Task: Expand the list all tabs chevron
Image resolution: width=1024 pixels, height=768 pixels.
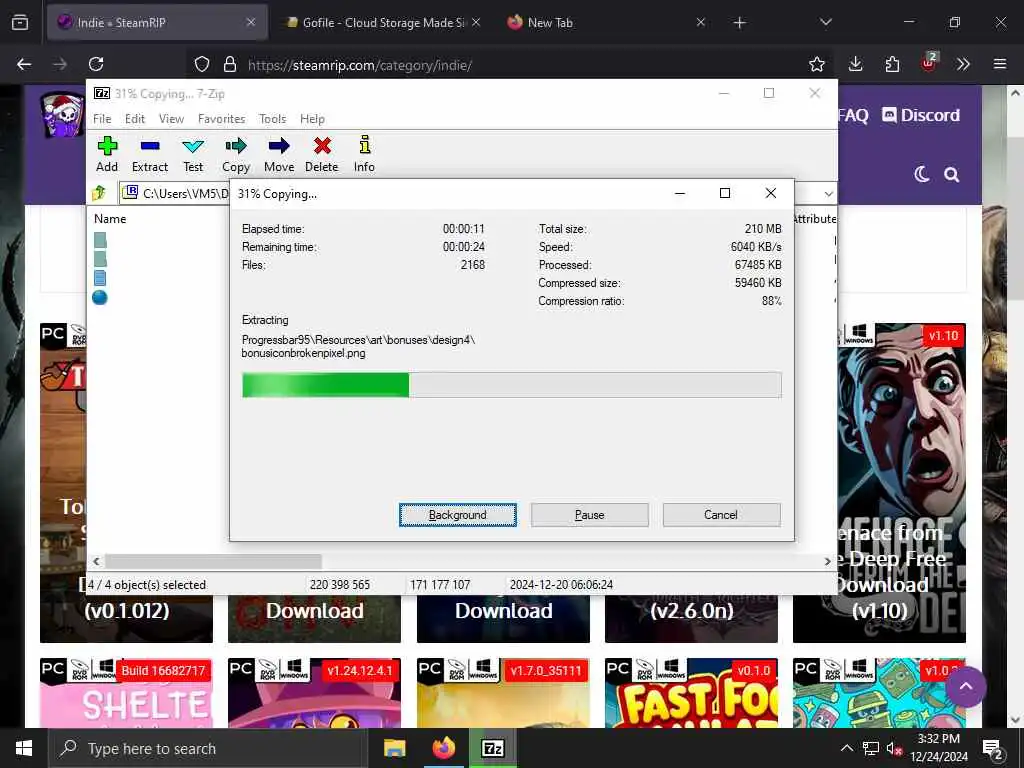Action: click(825, 22)
